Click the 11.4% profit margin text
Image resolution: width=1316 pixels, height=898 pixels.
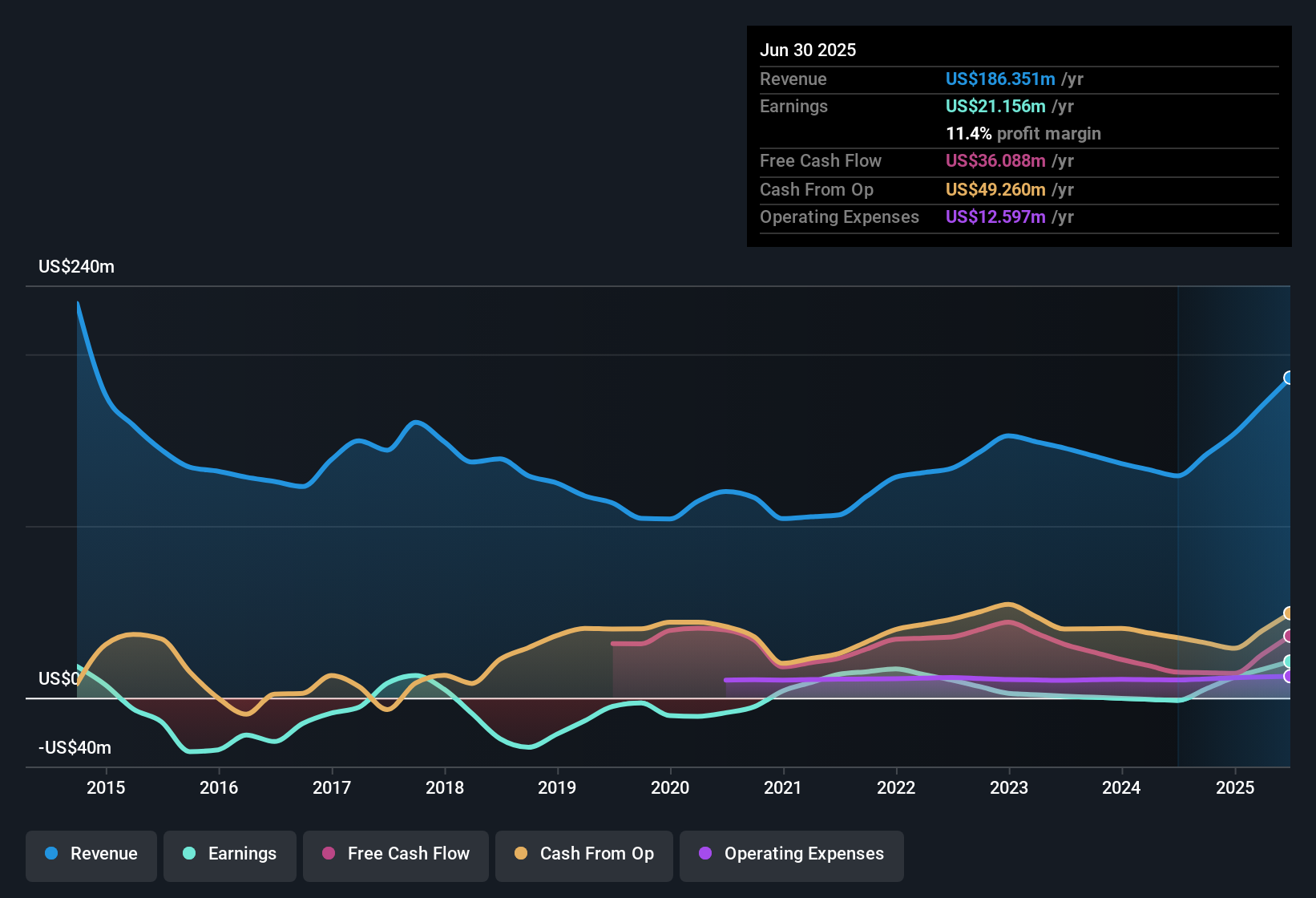1023,133
